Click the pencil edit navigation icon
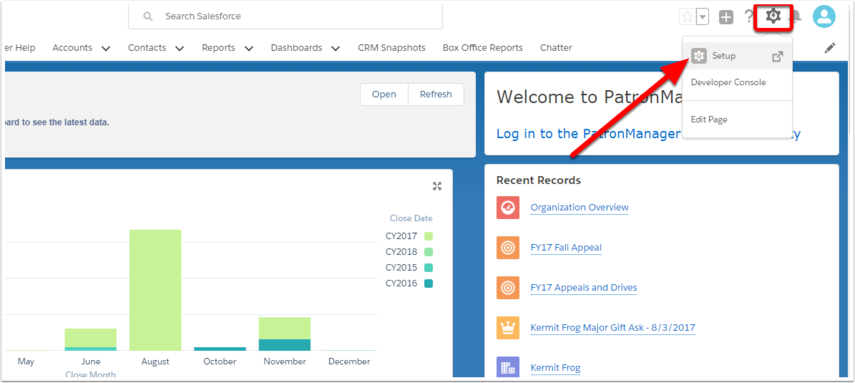855x383 pixels. coord(830,48)
